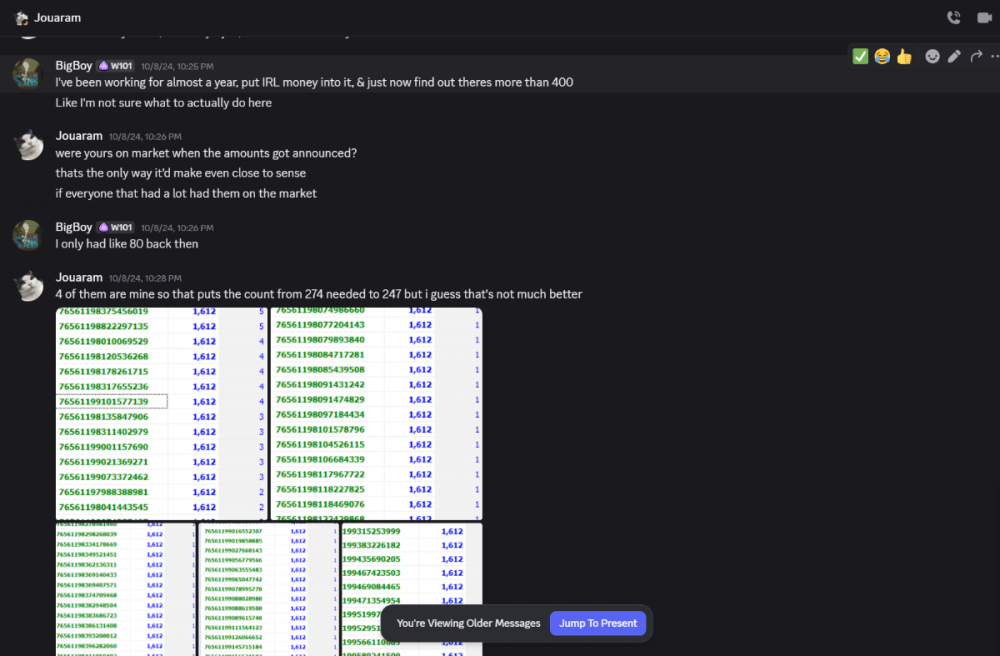The image size is (1000, 656).
Task: Start a voice call with Jouaram
Action: pyautogui.click(x=953, y=17)
